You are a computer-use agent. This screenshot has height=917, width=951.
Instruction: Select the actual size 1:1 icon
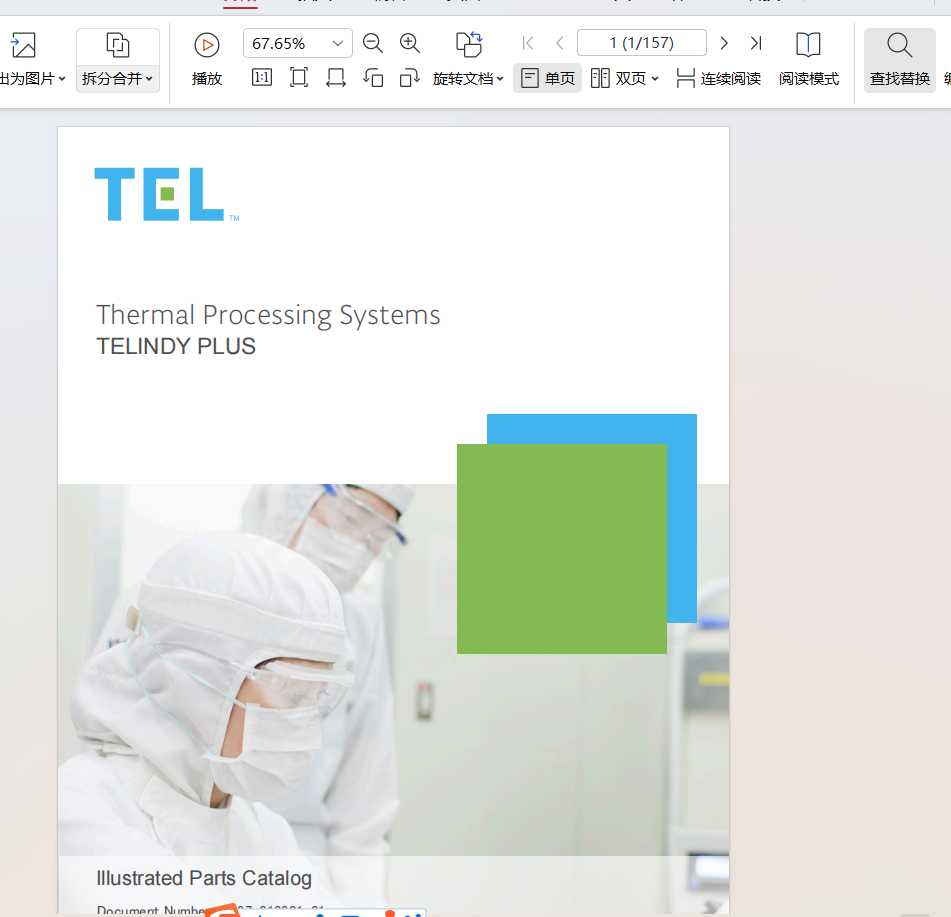click(262, 78)
